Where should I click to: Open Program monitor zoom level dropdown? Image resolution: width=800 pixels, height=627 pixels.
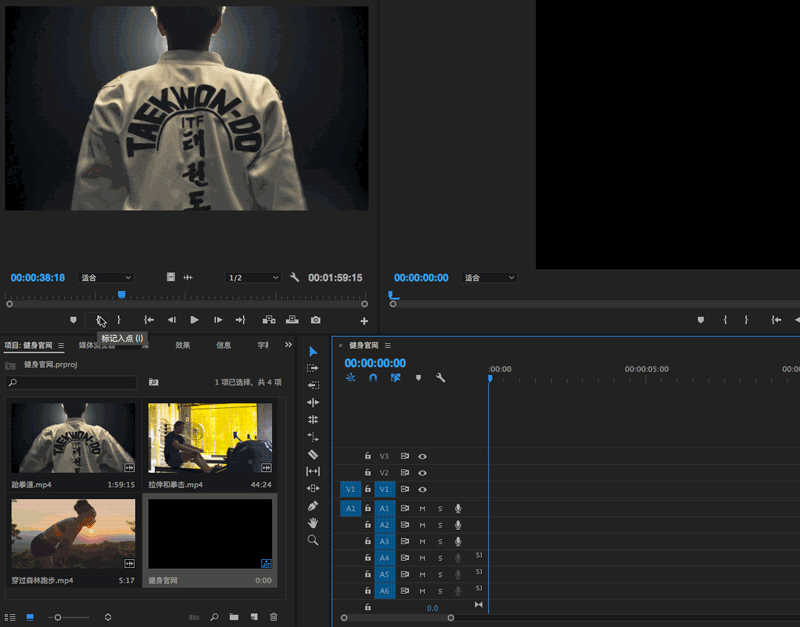click(489, 278)
